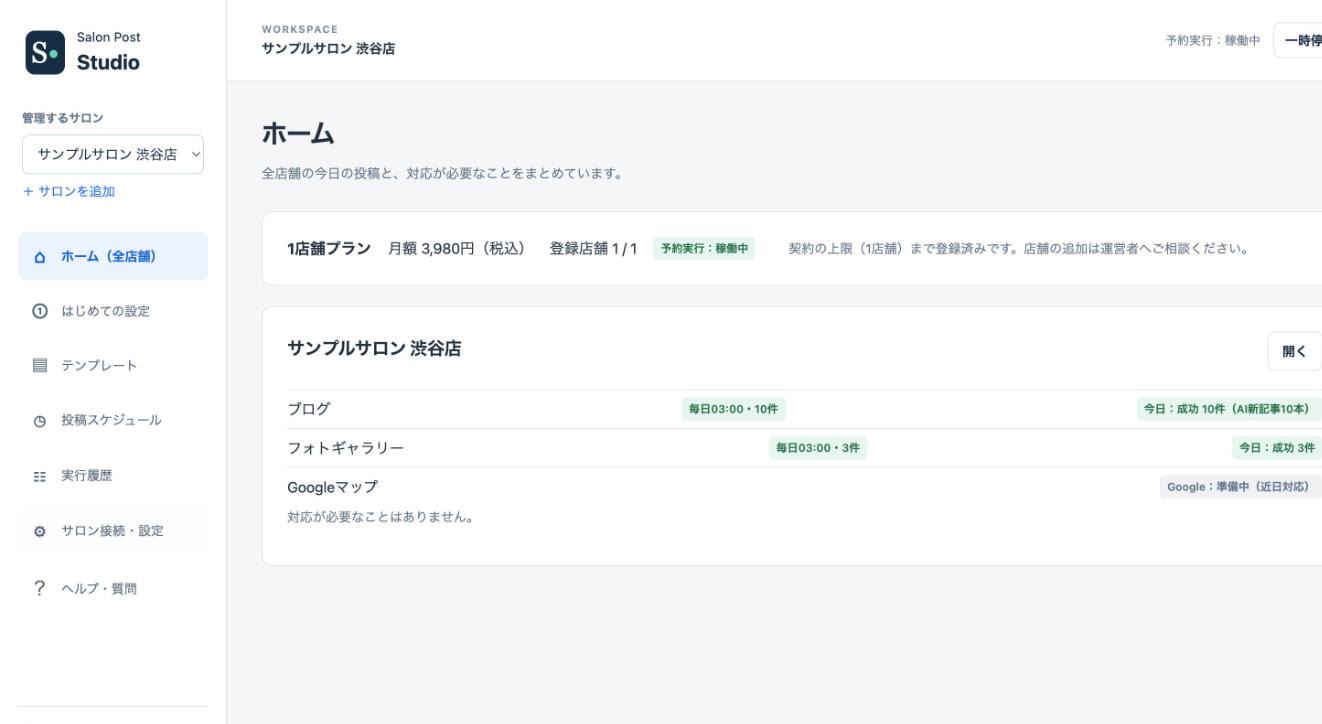Click the 登録店舗 1/1 text
Image resolution: width=1322 pixels, height=724 pixels.
pos(593,248)
